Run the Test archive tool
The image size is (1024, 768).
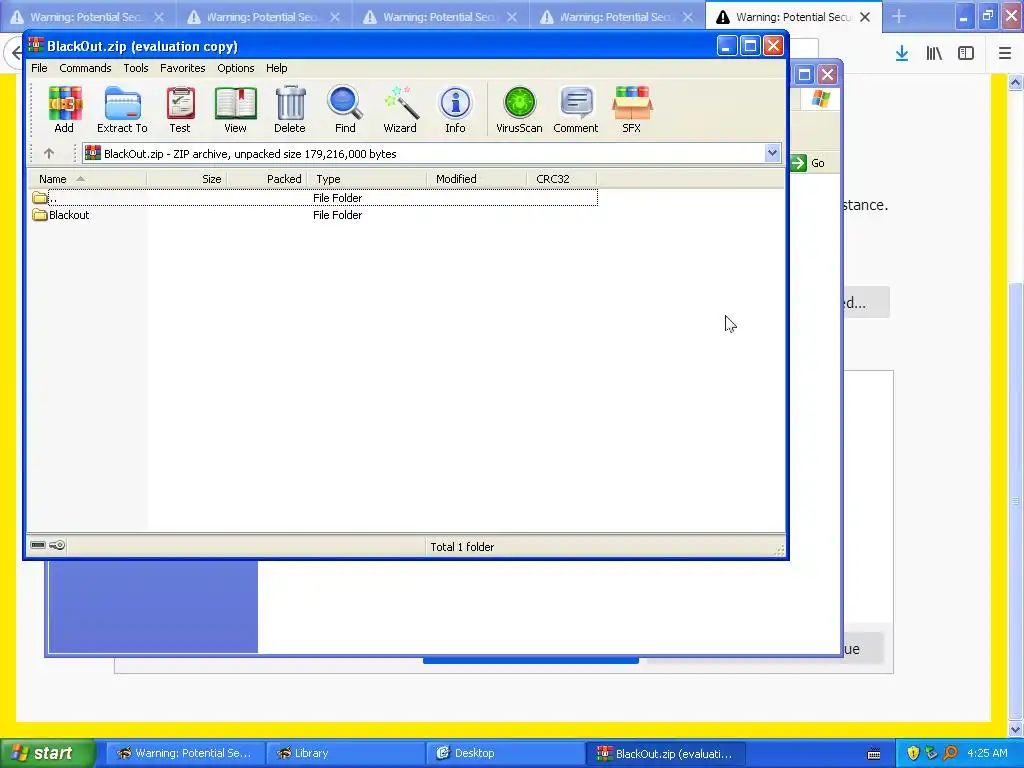click(180, 109)
